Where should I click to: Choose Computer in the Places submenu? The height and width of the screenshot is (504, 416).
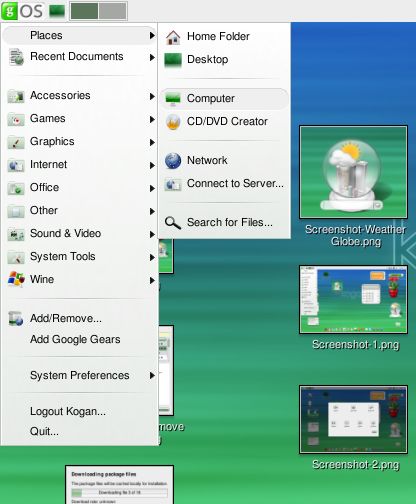(225, 99)
